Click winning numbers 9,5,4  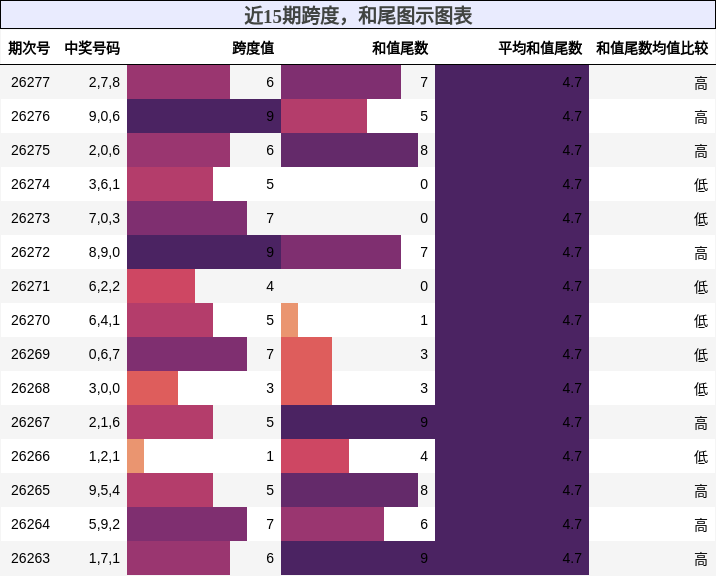coord(104,490)
